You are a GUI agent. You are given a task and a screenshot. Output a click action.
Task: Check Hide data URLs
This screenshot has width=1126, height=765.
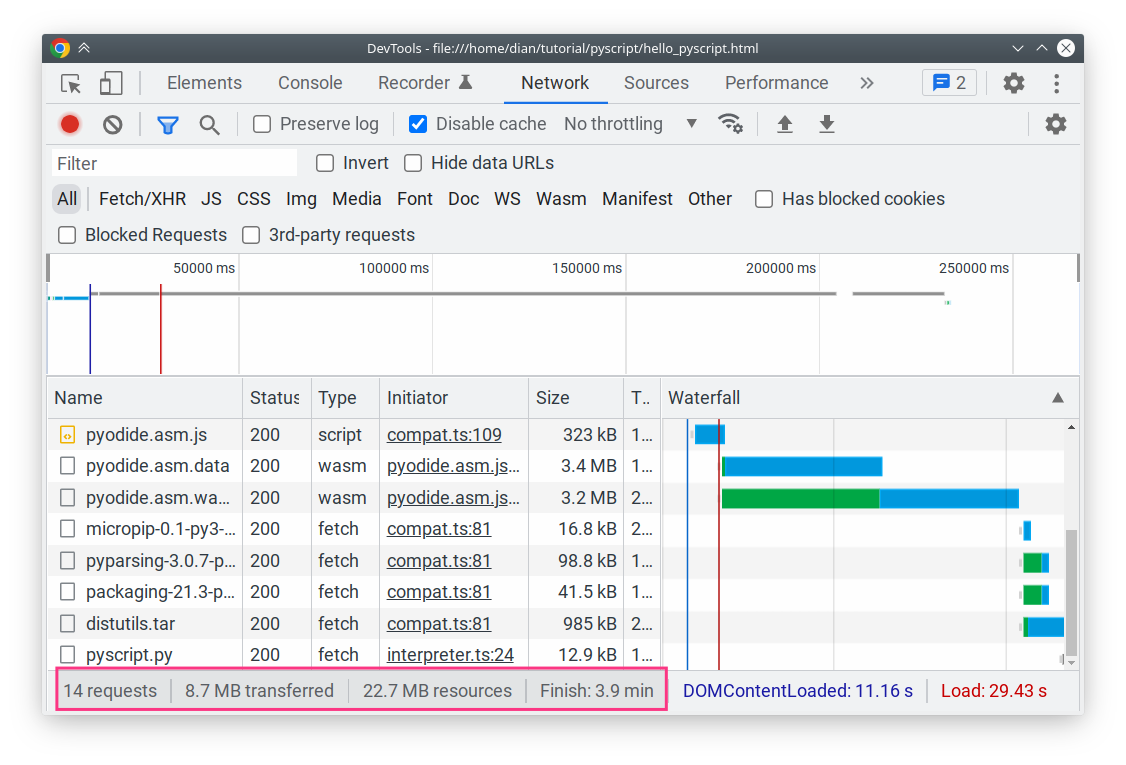[x=413, y=162]
